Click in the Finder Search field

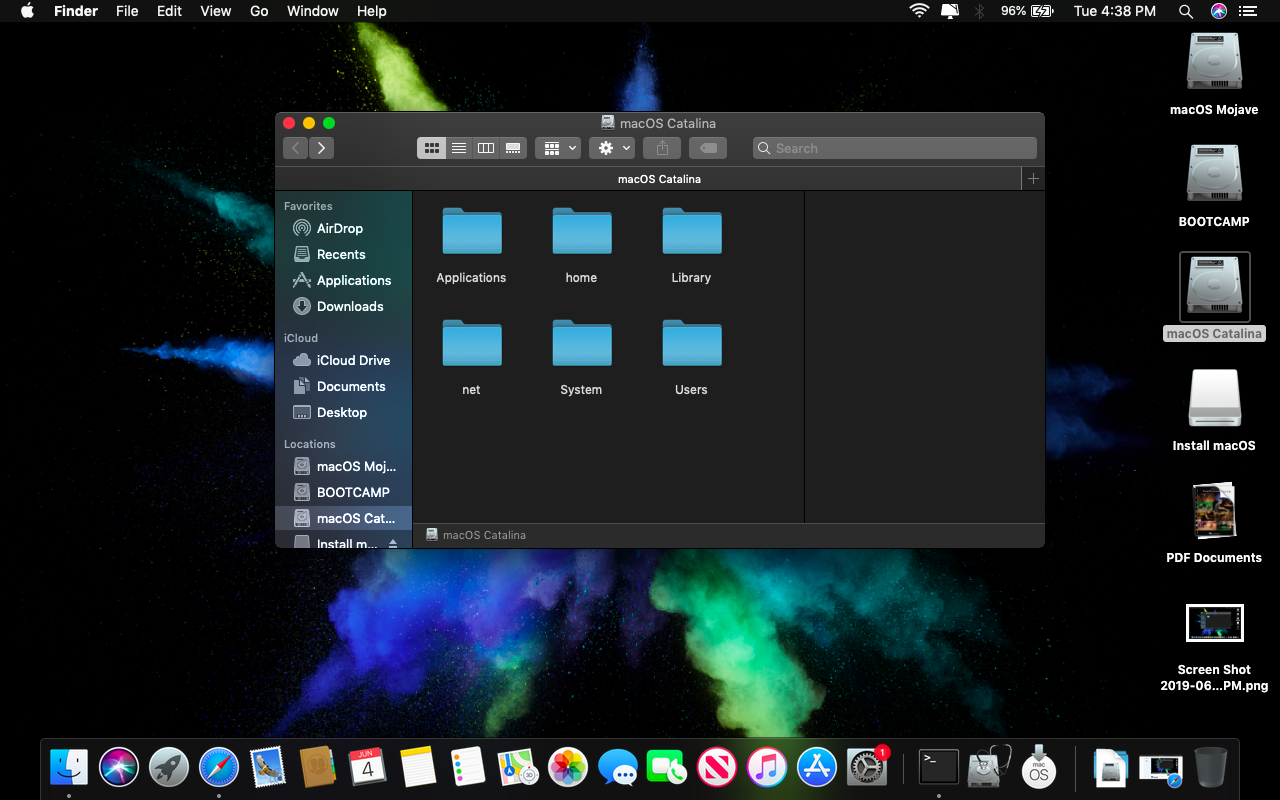coord(895,148)
